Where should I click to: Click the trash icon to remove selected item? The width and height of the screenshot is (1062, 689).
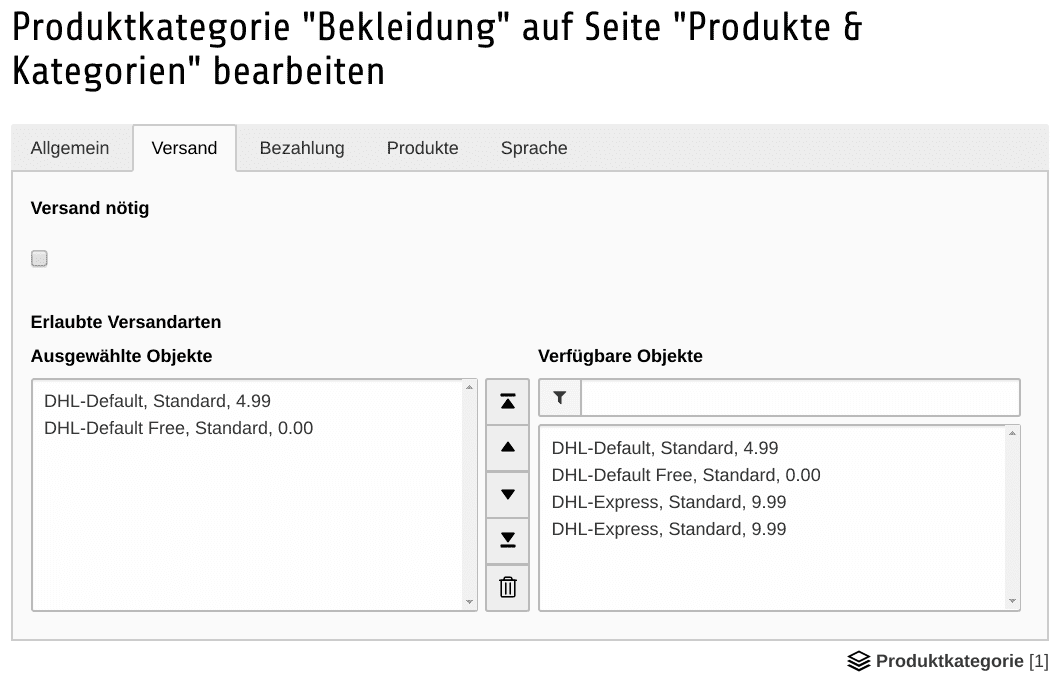click(508, 587)
